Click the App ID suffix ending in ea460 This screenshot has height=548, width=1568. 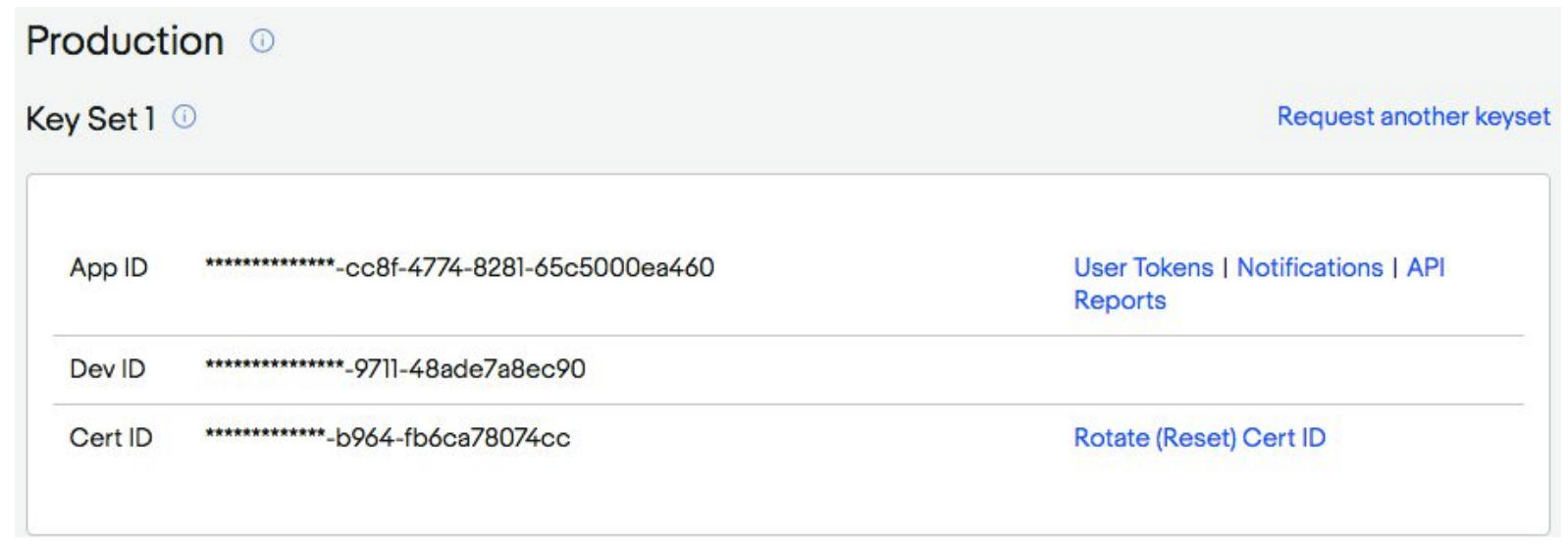click(530, 268)
